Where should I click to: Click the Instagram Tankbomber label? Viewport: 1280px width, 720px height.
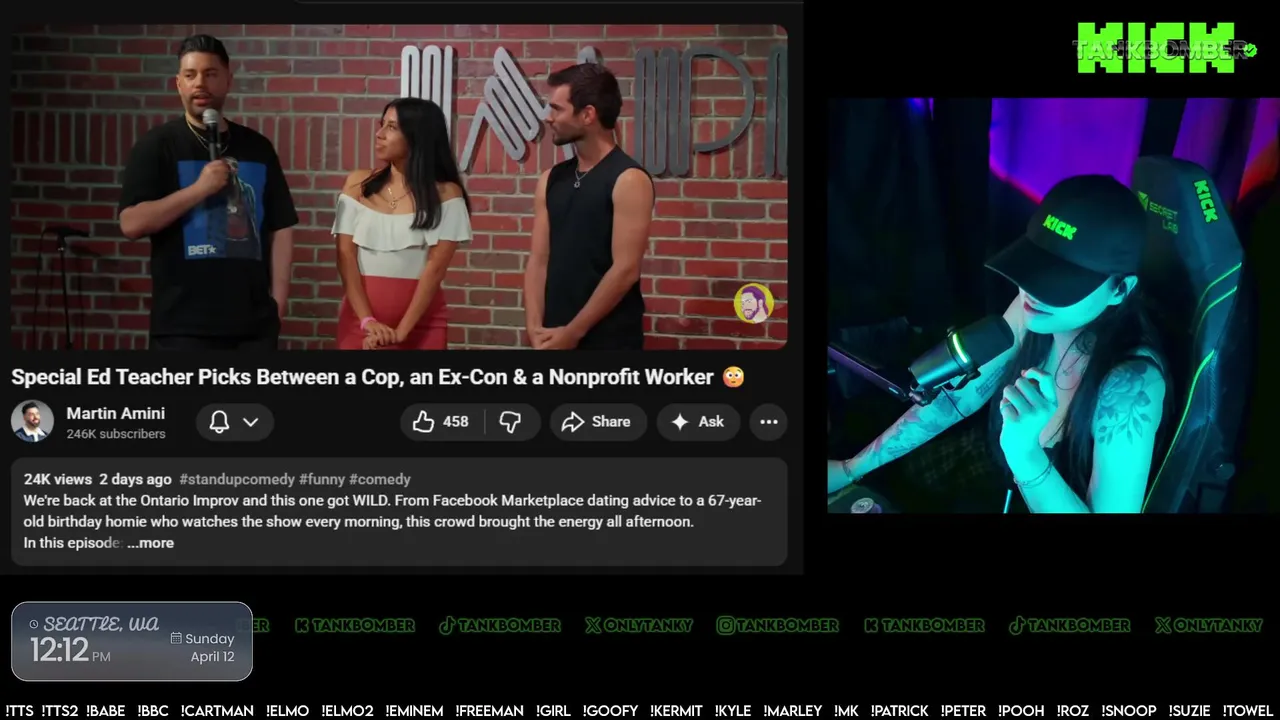coord(778,625)
